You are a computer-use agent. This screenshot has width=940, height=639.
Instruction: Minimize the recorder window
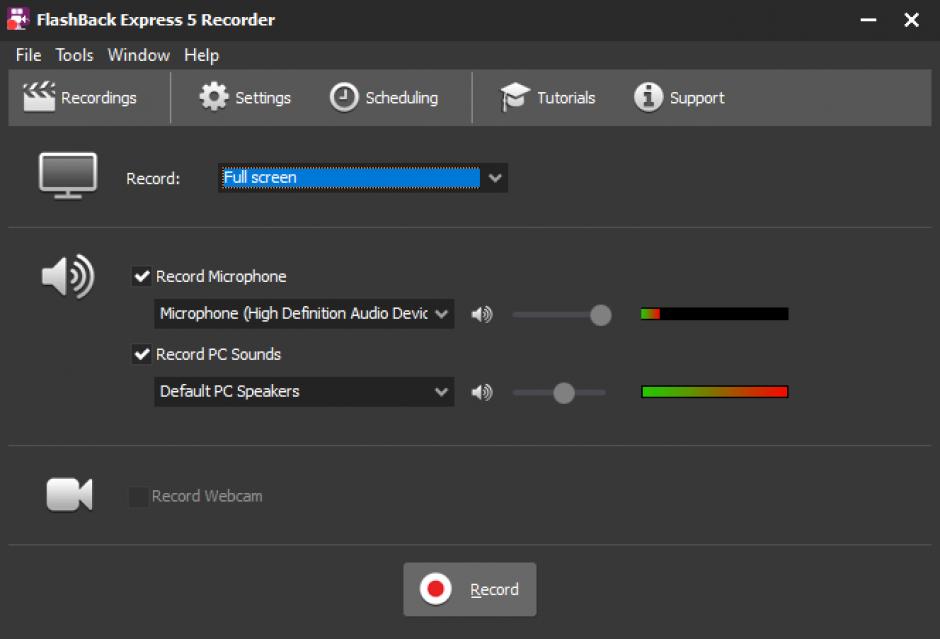tap(868, 20)
